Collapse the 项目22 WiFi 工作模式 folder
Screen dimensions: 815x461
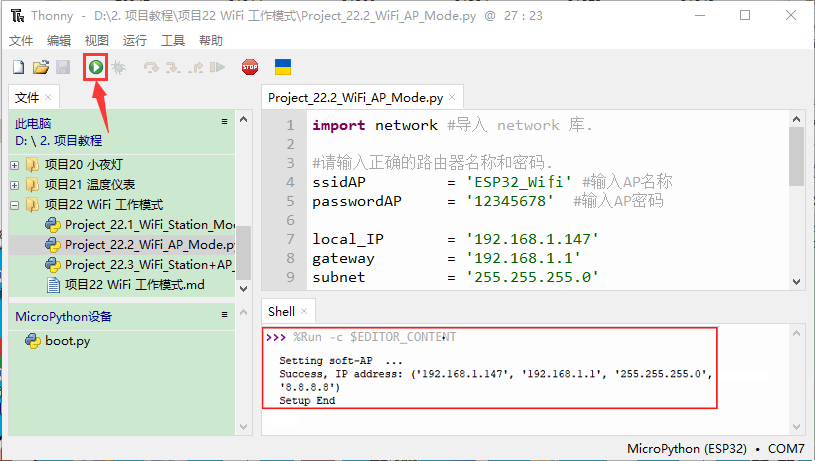15,204
